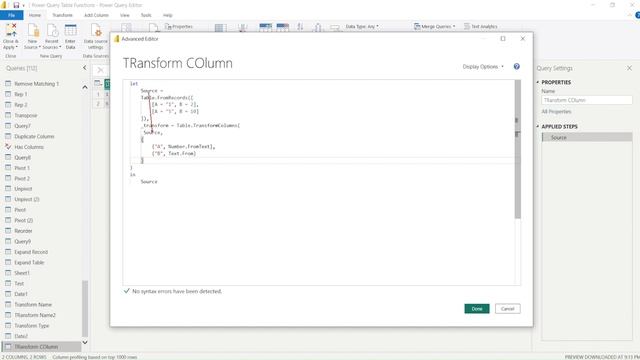The image size is (640, 360).
Task: Click the Advanced Editor vertical scrollbar
Action: pyautogui.click(x=518, y=149)
